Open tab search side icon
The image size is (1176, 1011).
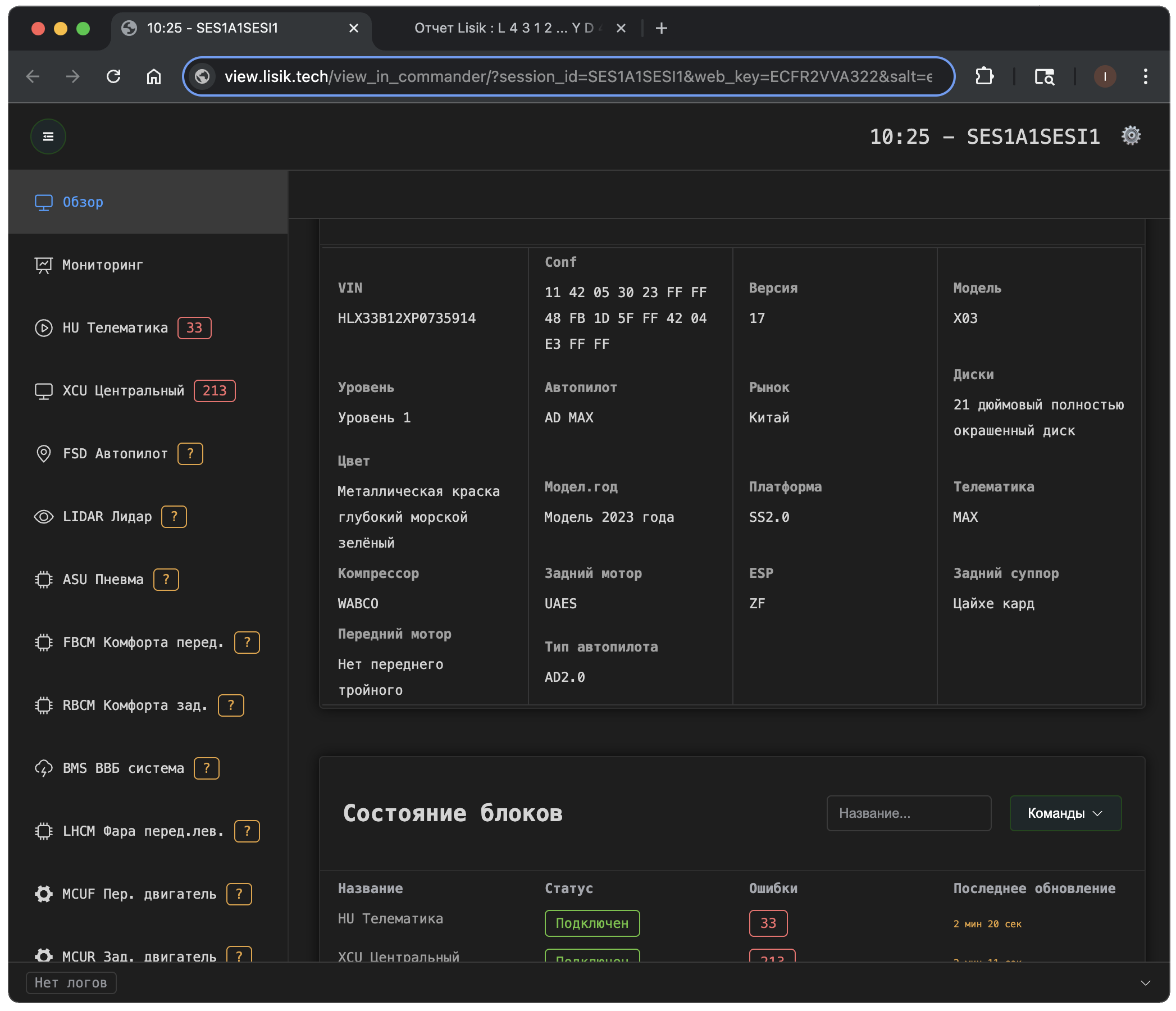tap(1045, 76)
